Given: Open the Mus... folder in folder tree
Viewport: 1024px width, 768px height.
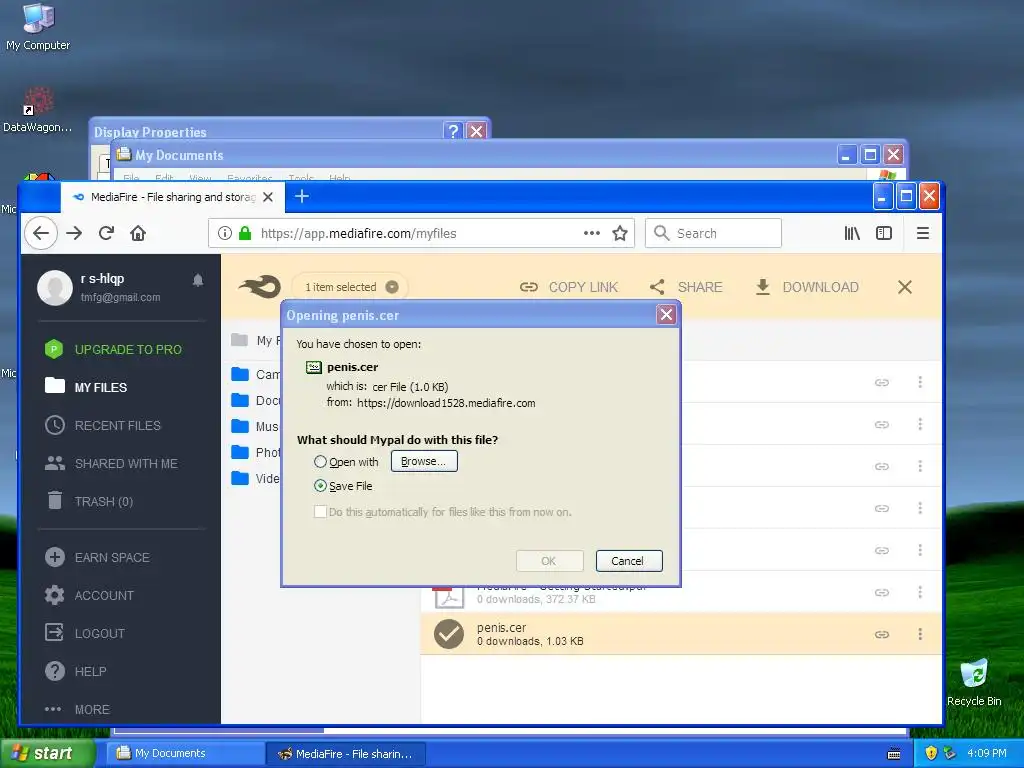Looking at the screenshot, I should pyautogui.click(x=255, y=426).
